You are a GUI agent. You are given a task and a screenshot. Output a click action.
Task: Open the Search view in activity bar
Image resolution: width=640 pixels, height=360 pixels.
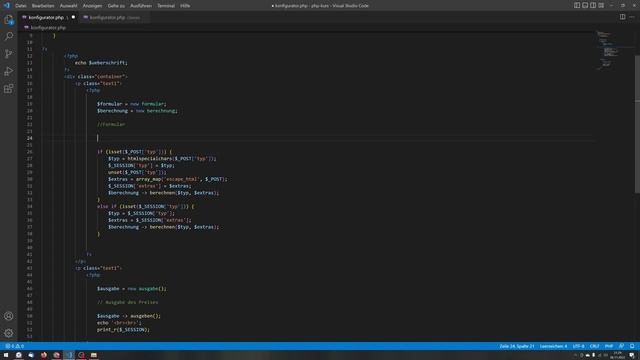click(x=9, y=37)
